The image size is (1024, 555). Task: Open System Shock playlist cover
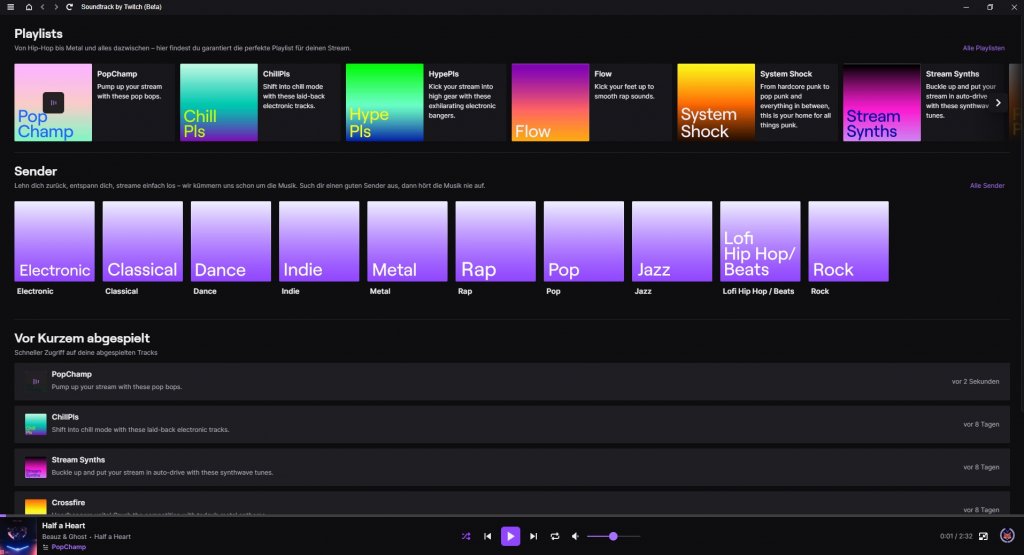click(716, 103)
